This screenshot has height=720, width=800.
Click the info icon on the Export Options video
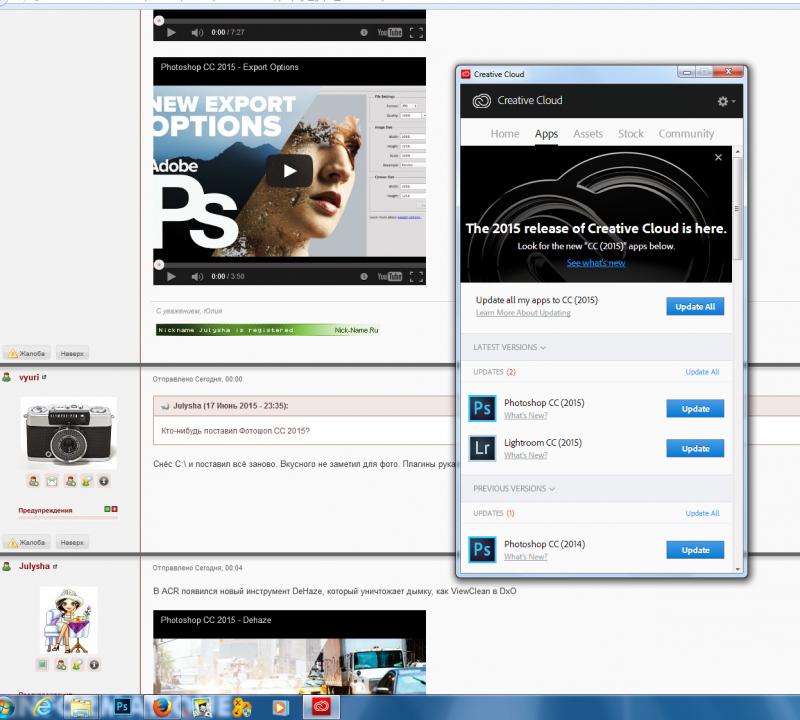(x=364, y=277)
